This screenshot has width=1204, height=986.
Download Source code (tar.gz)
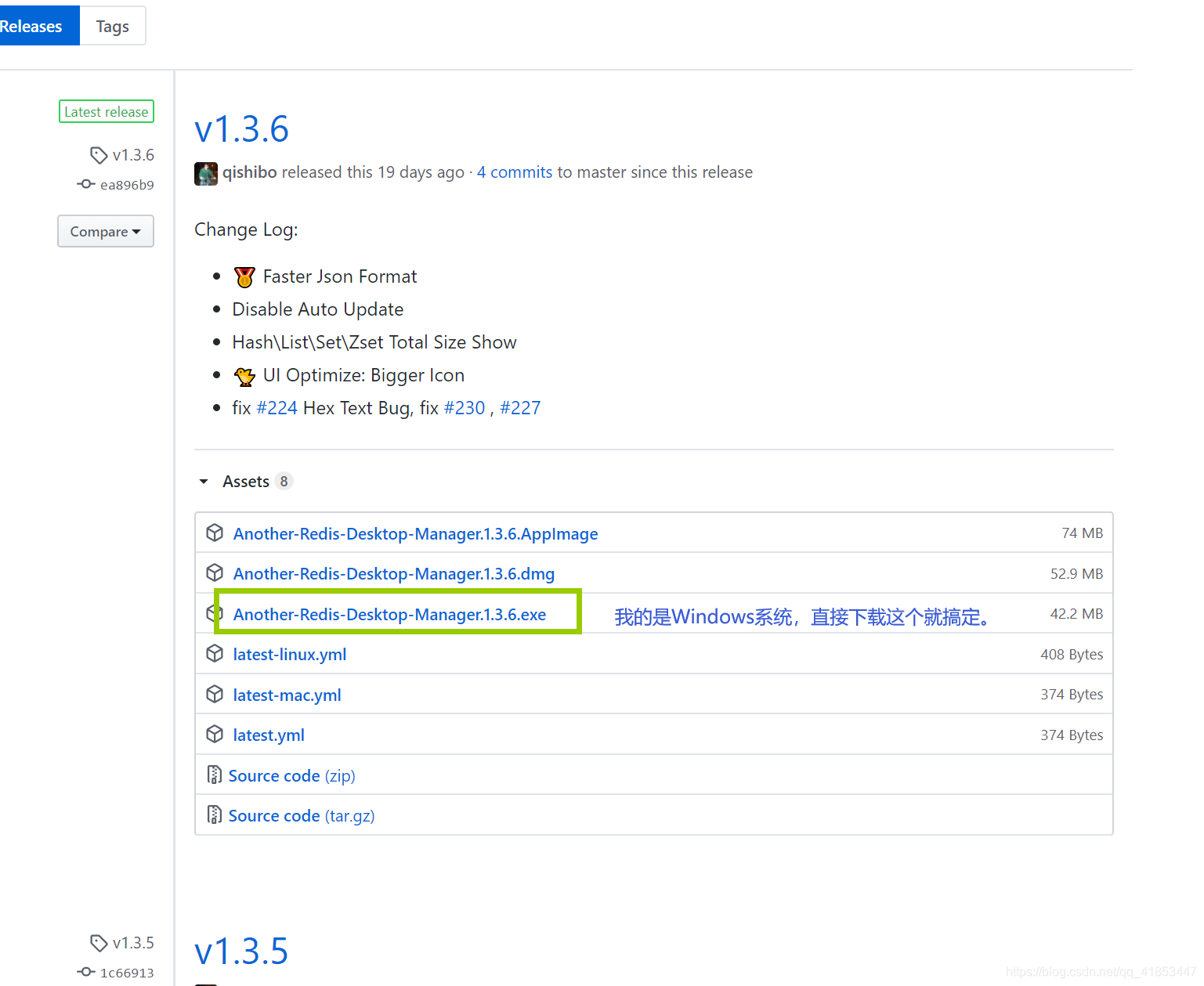(x=302, y=816)
